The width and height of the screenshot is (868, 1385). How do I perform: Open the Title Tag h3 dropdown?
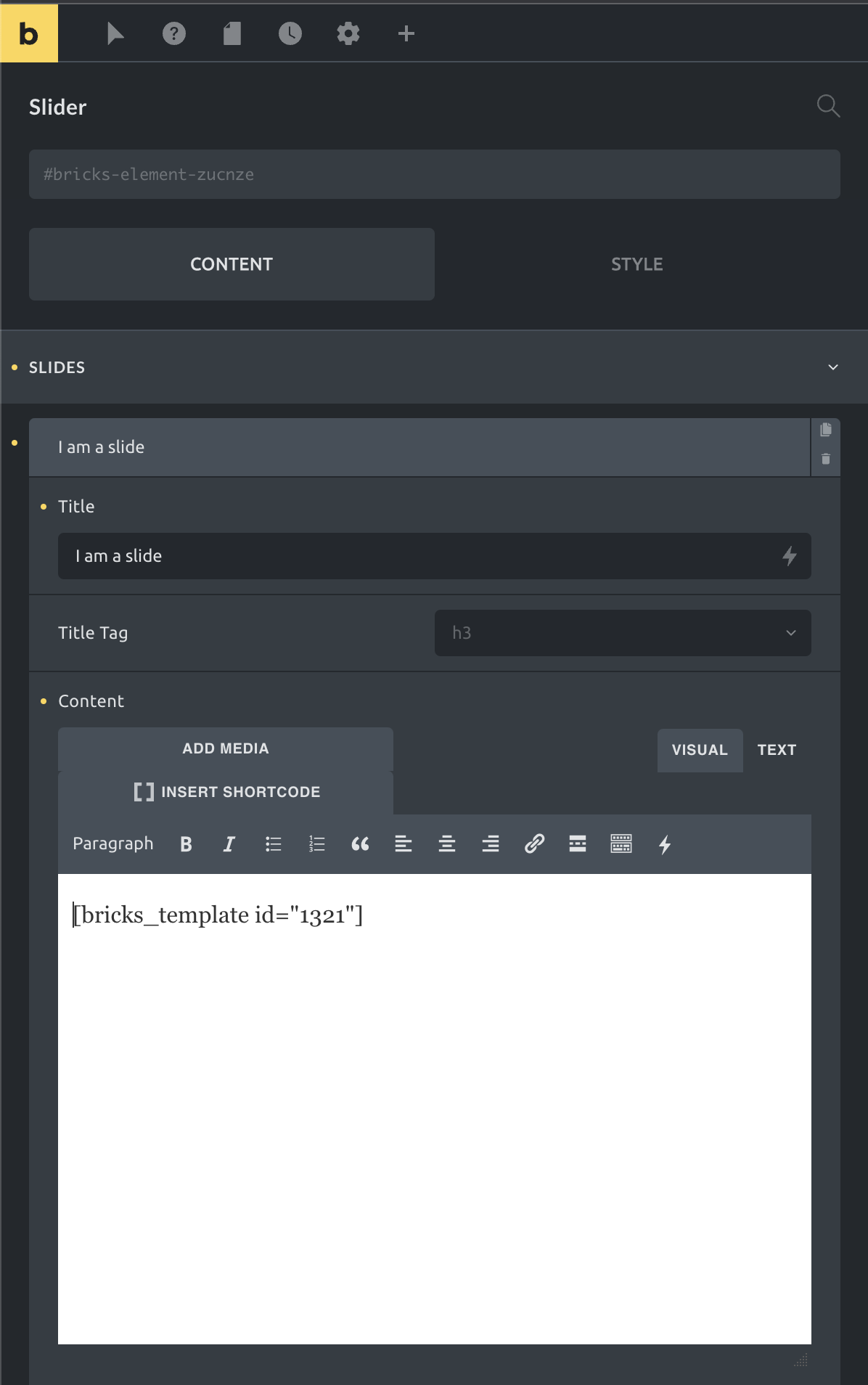click(x=623, y=633)
